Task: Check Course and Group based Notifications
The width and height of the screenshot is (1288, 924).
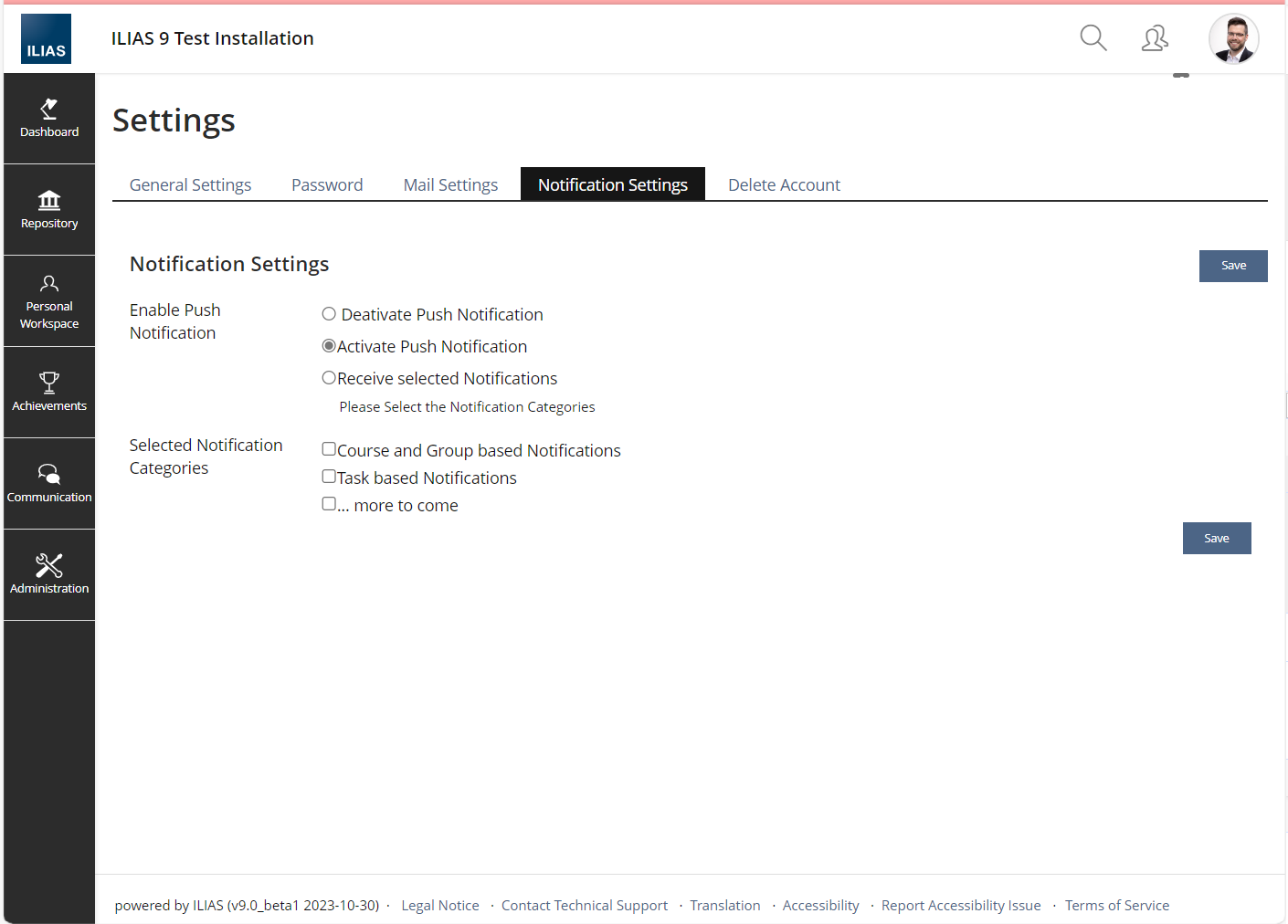Action: (329, 449)
